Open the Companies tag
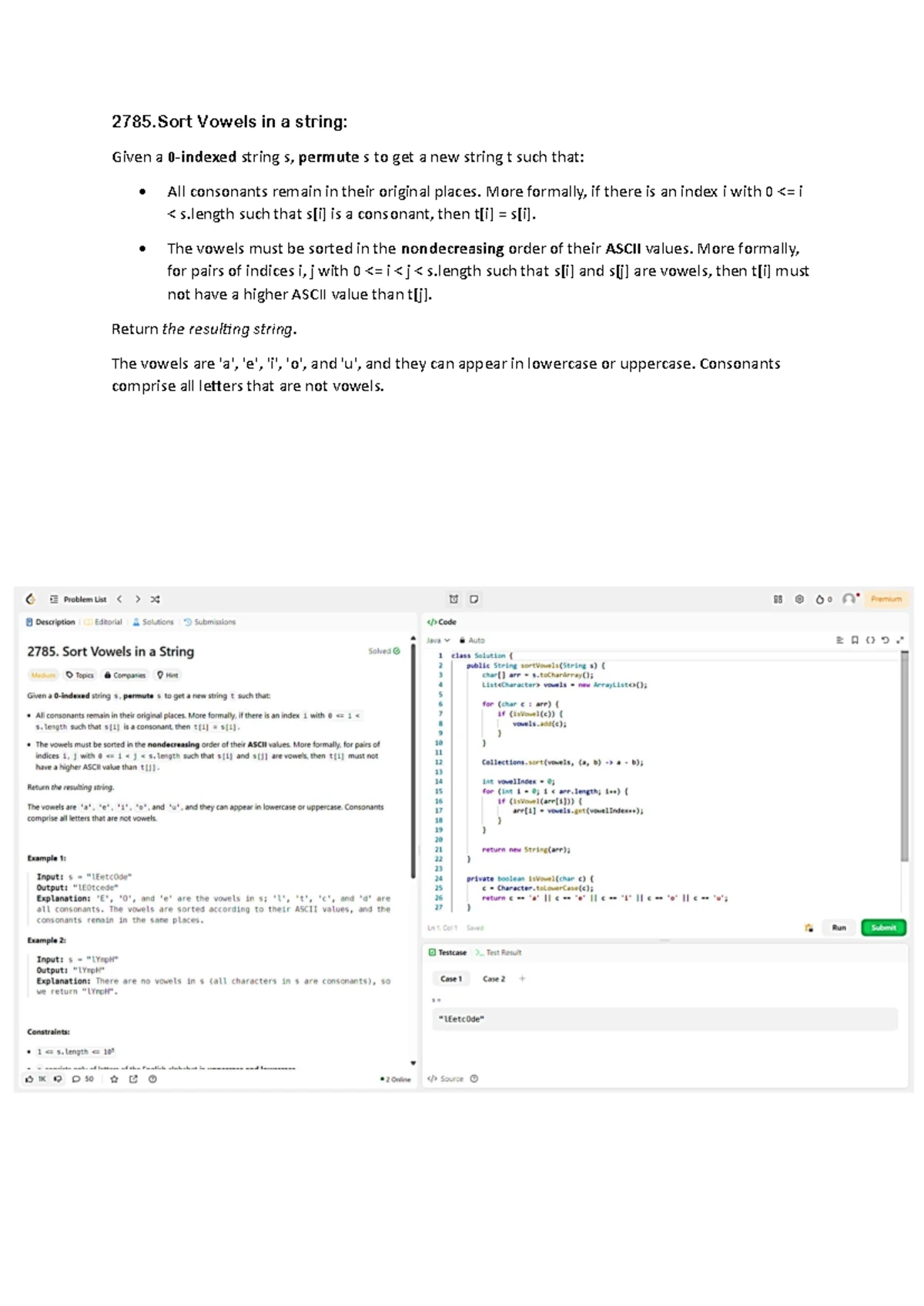Viewport: 924px width, 1306px height. point(125,675)
